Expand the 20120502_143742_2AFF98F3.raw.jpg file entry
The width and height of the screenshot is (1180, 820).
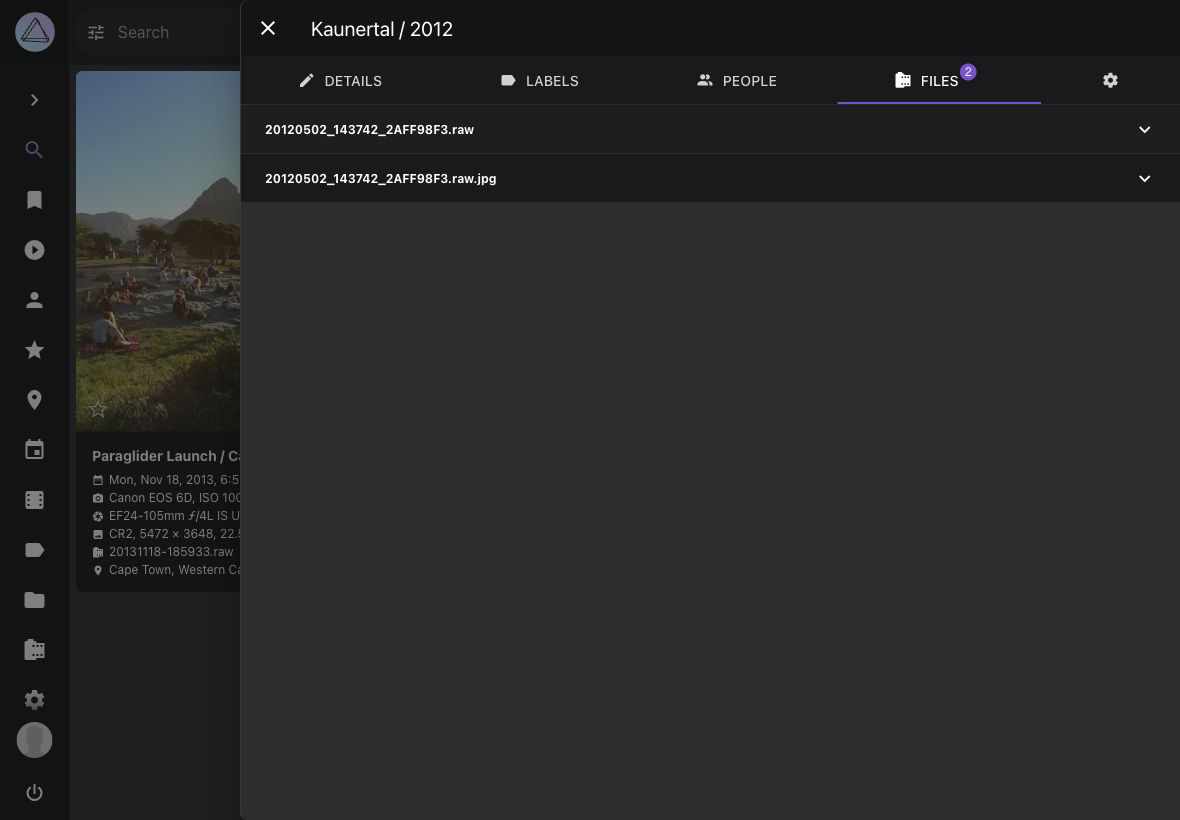pos(1144,178)
